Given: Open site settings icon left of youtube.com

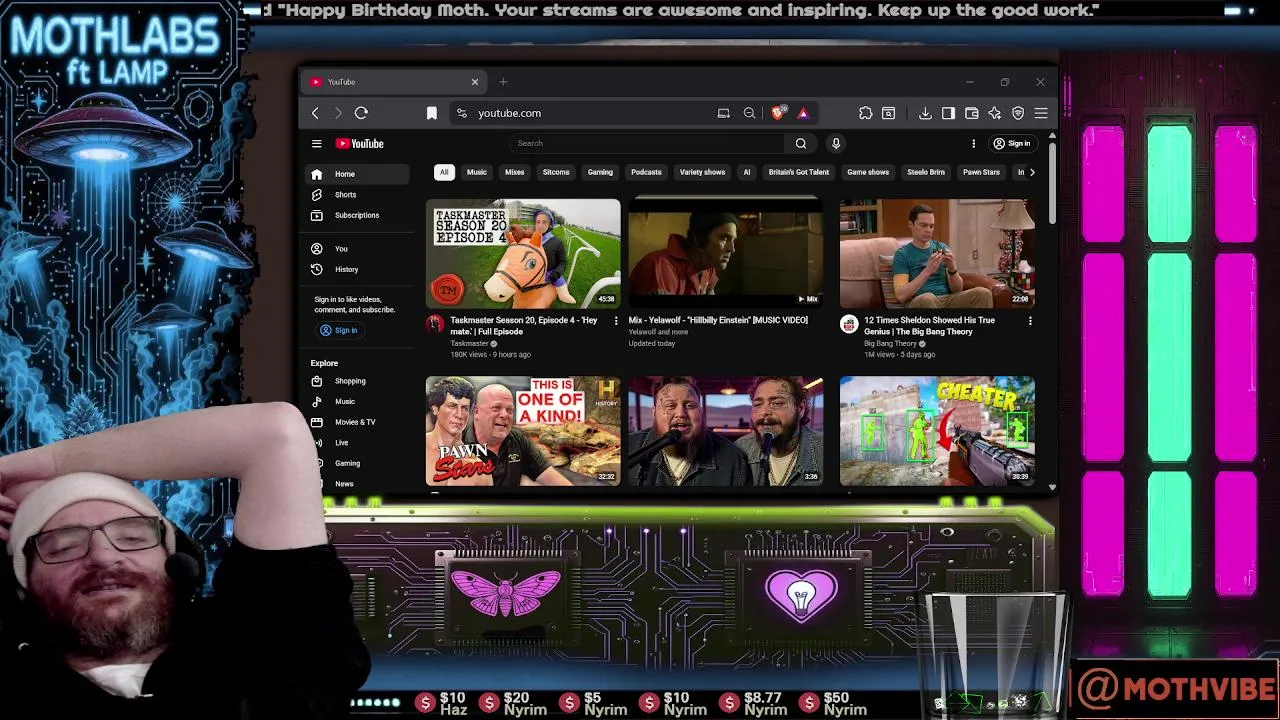Looking at the screenshot, I should point(461,113).
